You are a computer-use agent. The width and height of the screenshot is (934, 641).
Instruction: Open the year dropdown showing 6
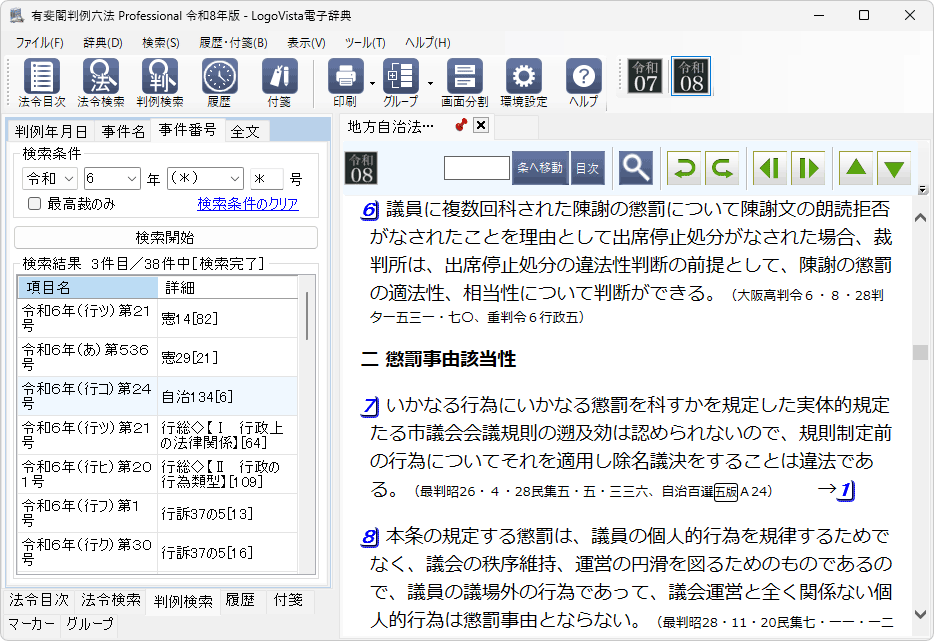pyautogui.click(x=112, y=179)
